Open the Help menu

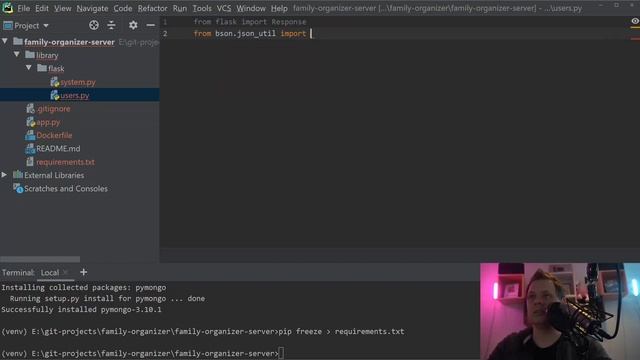pos(279,8)
